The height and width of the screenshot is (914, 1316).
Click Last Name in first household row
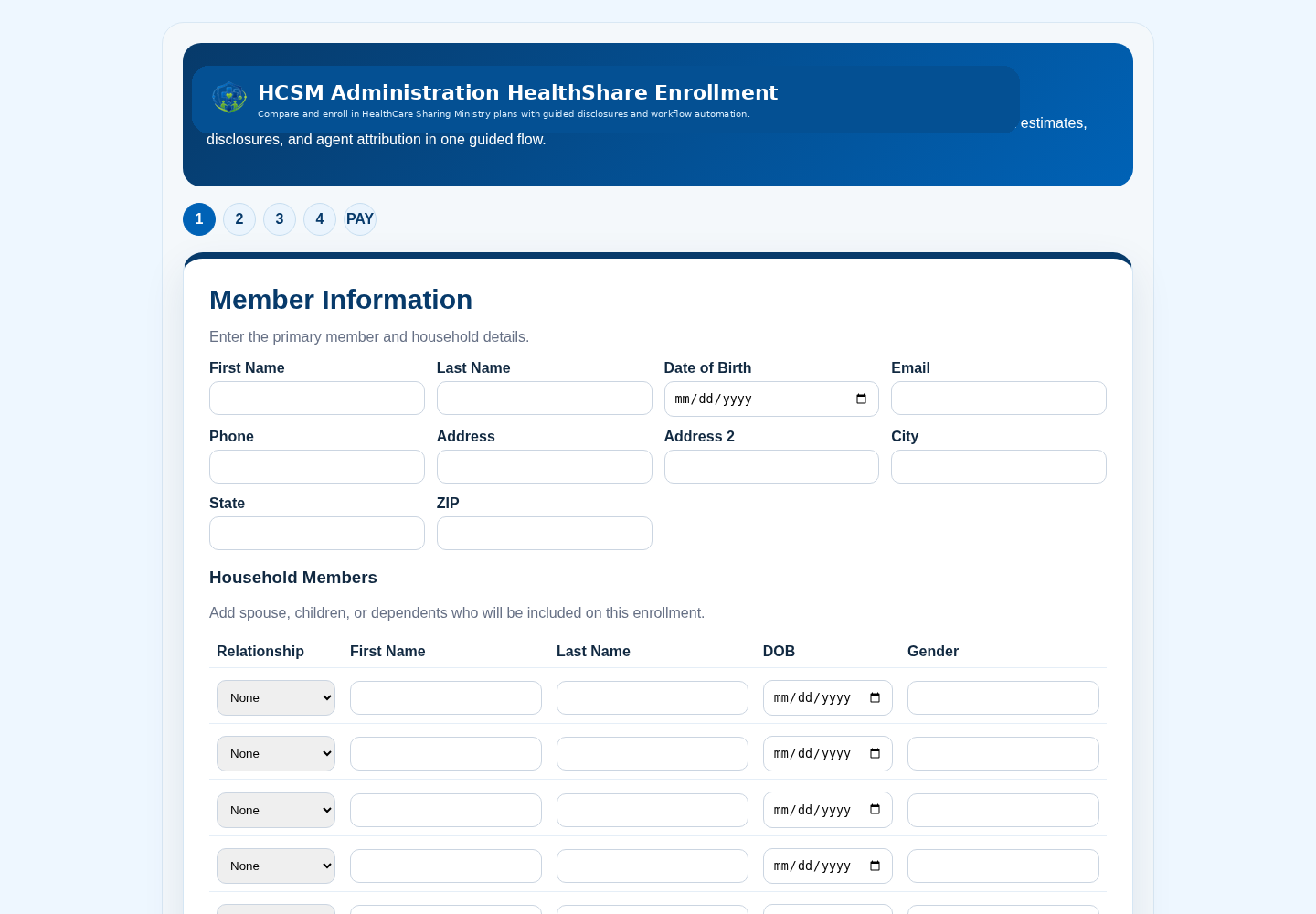(x=653, y=698)
